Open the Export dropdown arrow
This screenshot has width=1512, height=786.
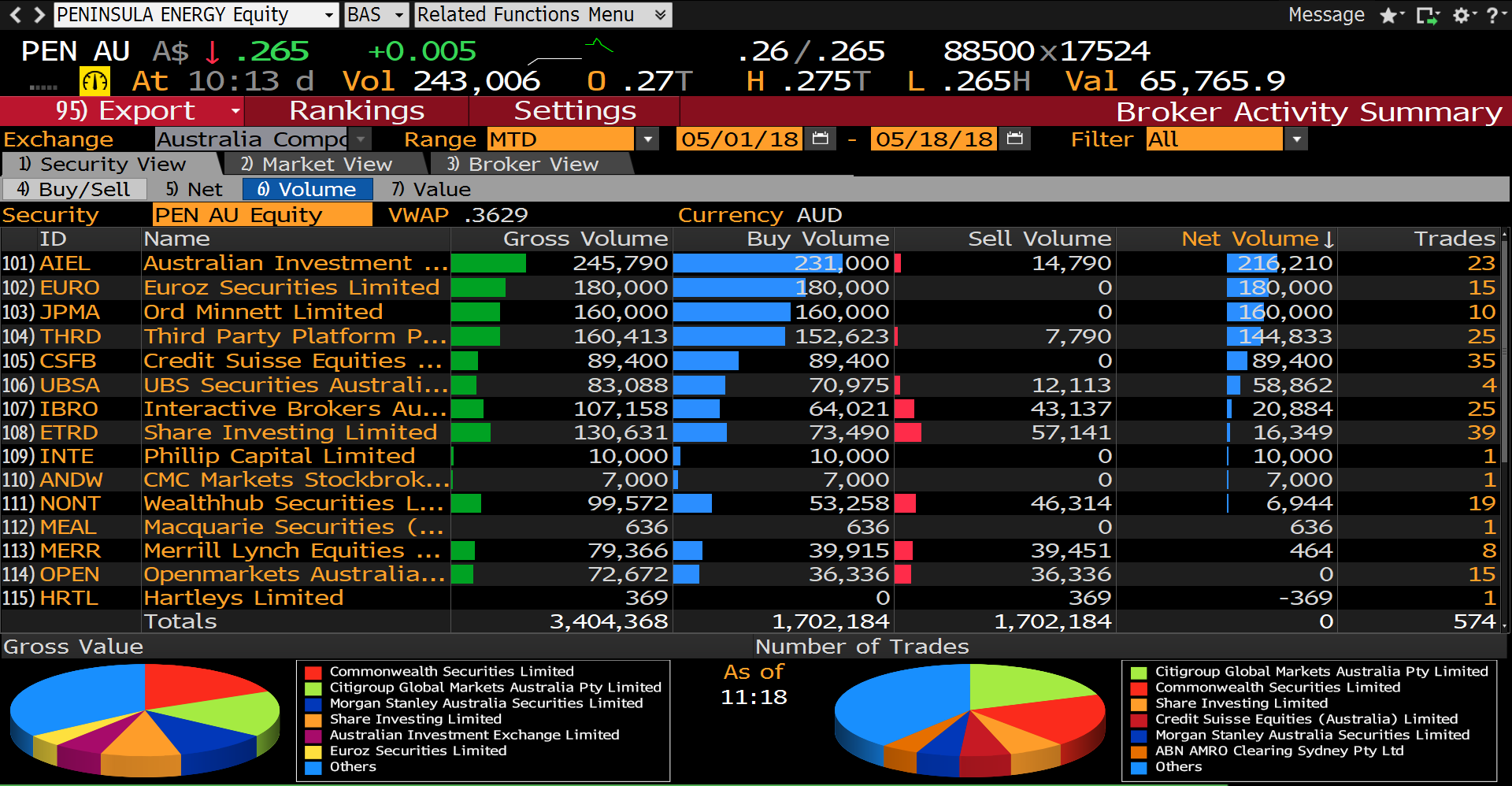[235, 112]
